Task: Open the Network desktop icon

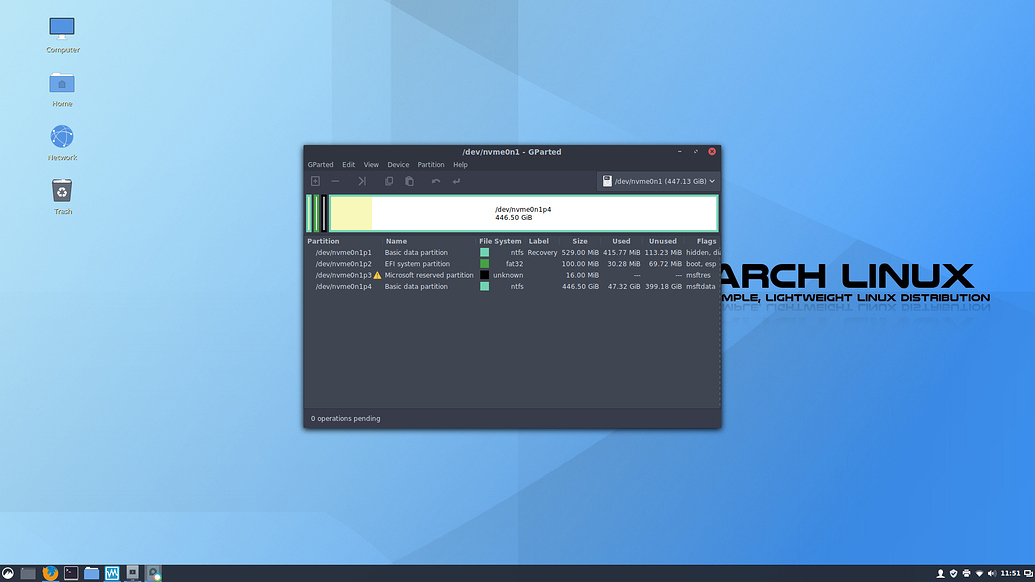Action: (x=62, y=143)
